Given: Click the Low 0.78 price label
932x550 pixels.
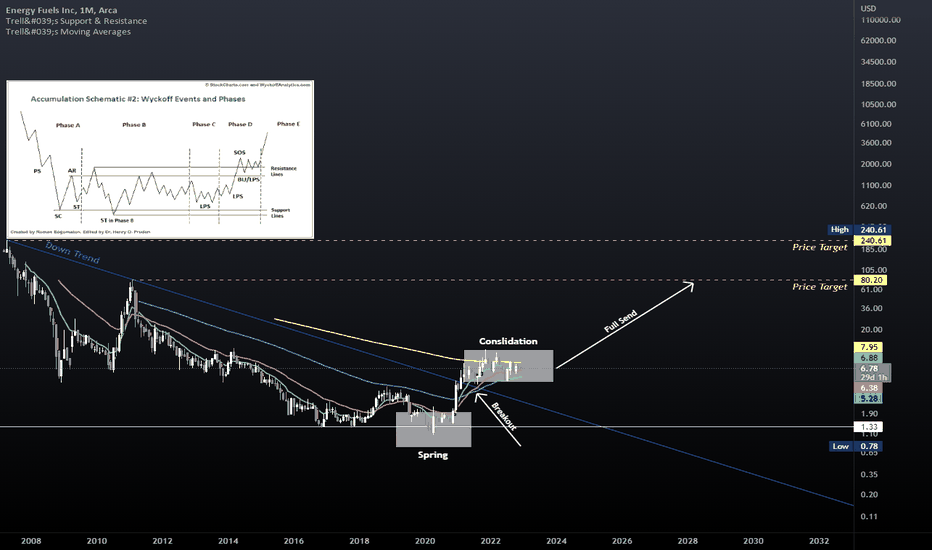Looking at the screenshot, I should tap(856, 447).
